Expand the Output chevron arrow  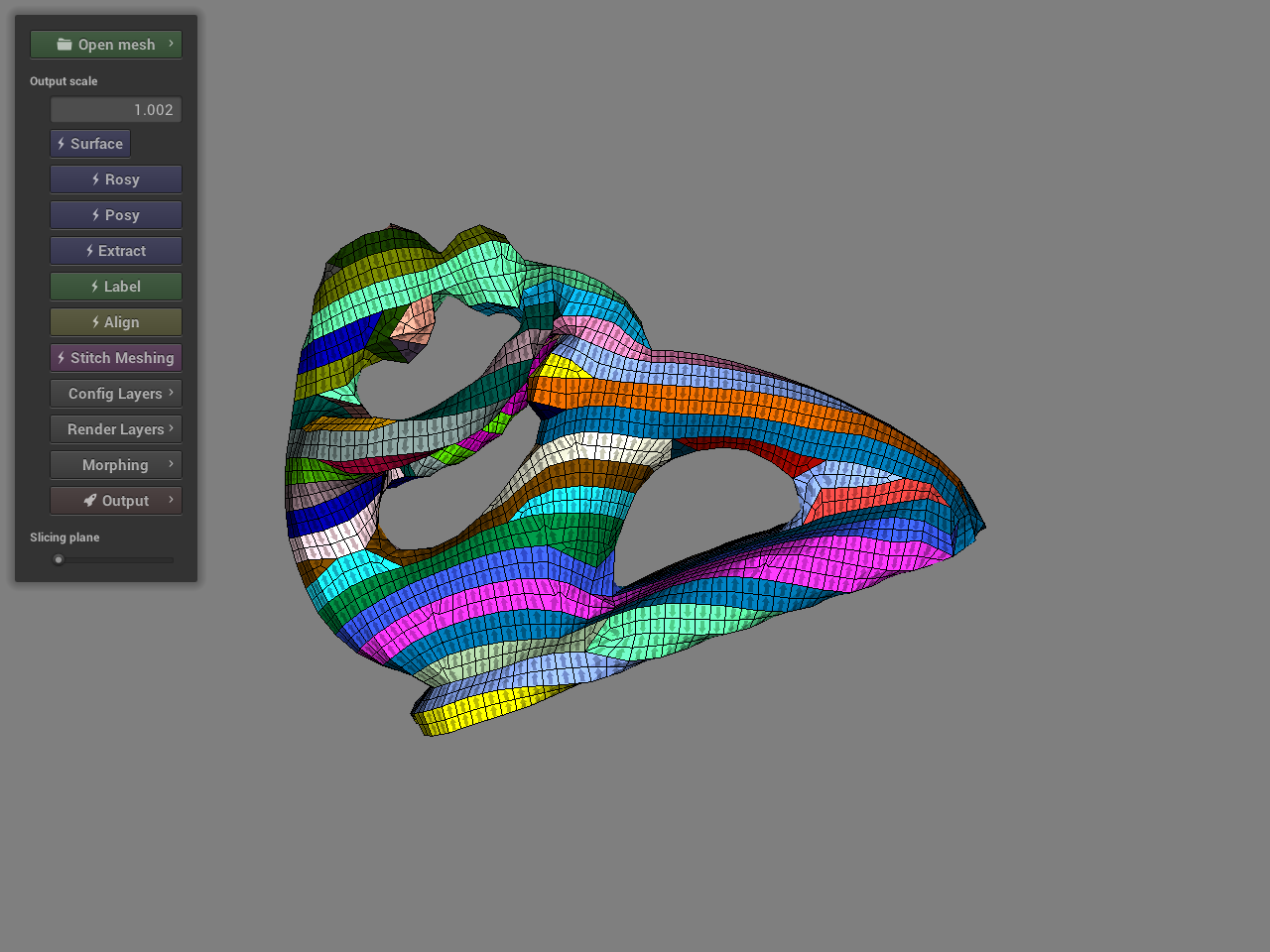(171, 500)
